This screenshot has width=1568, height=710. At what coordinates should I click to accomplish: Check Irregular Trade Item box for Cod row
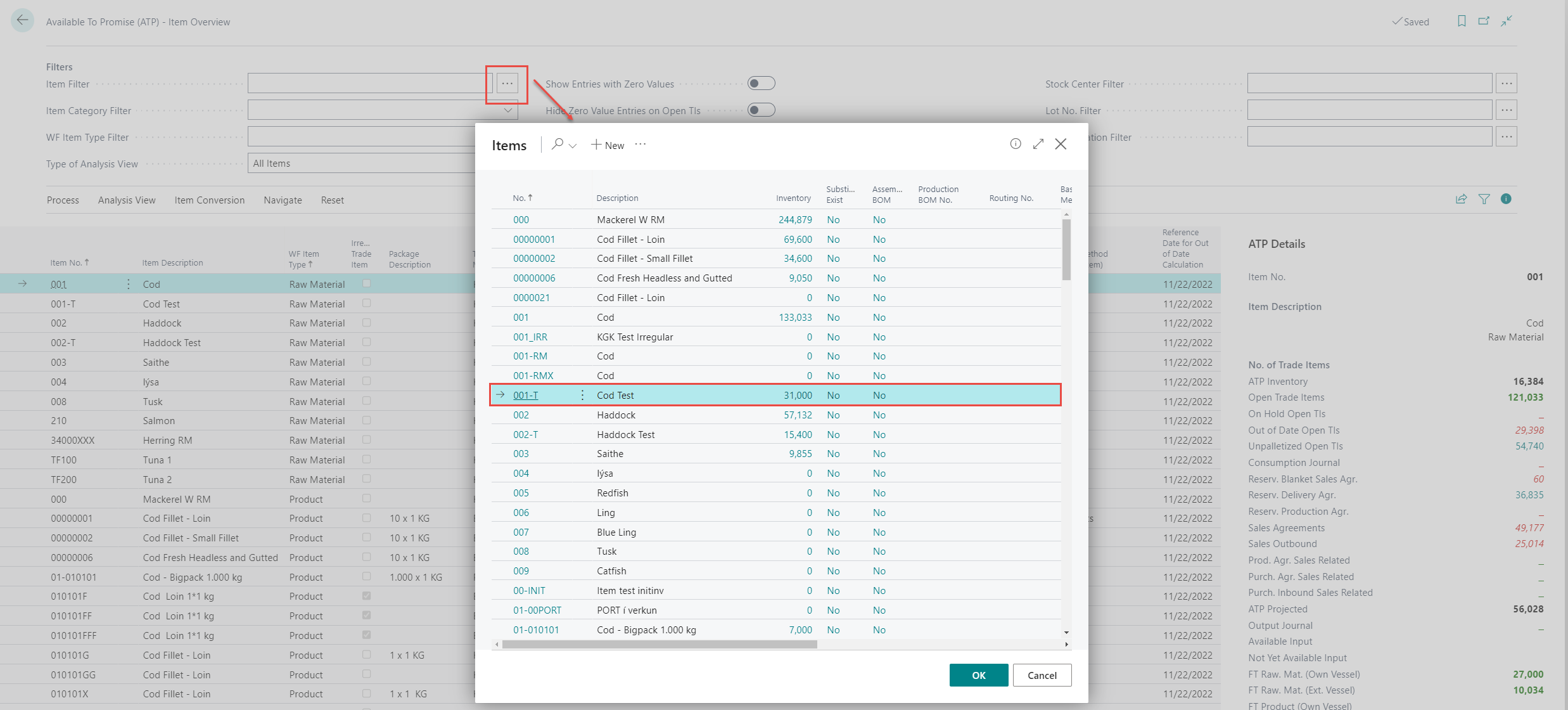tap(366, 284)
